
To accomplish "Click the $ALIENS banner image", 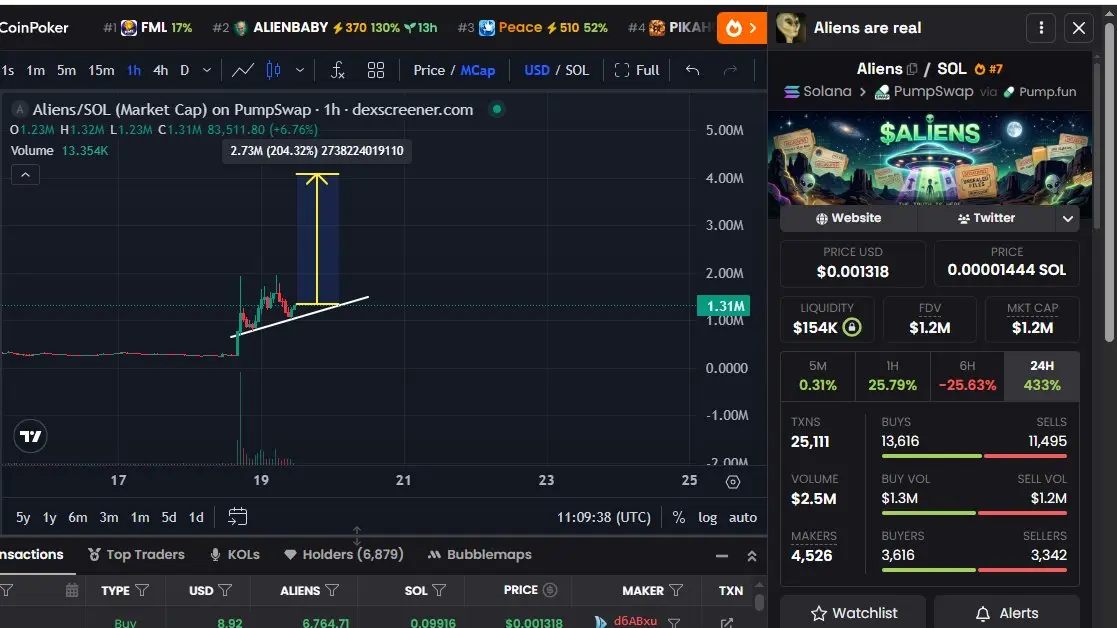I will coord(930,158).
